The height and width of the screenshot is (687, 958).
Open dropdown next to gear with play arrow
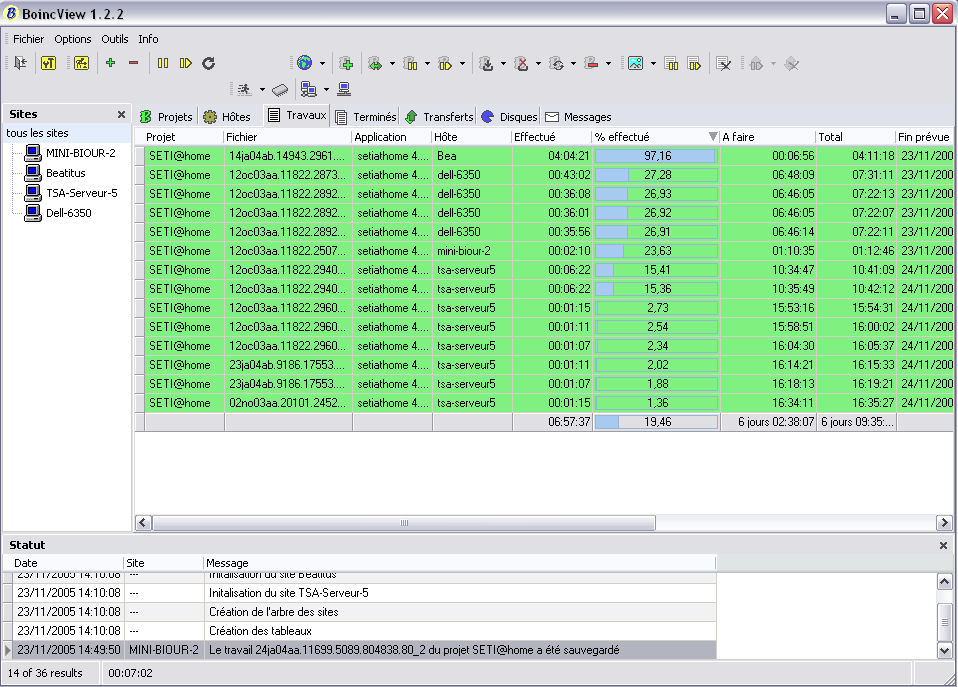click(x=463, y=64)
